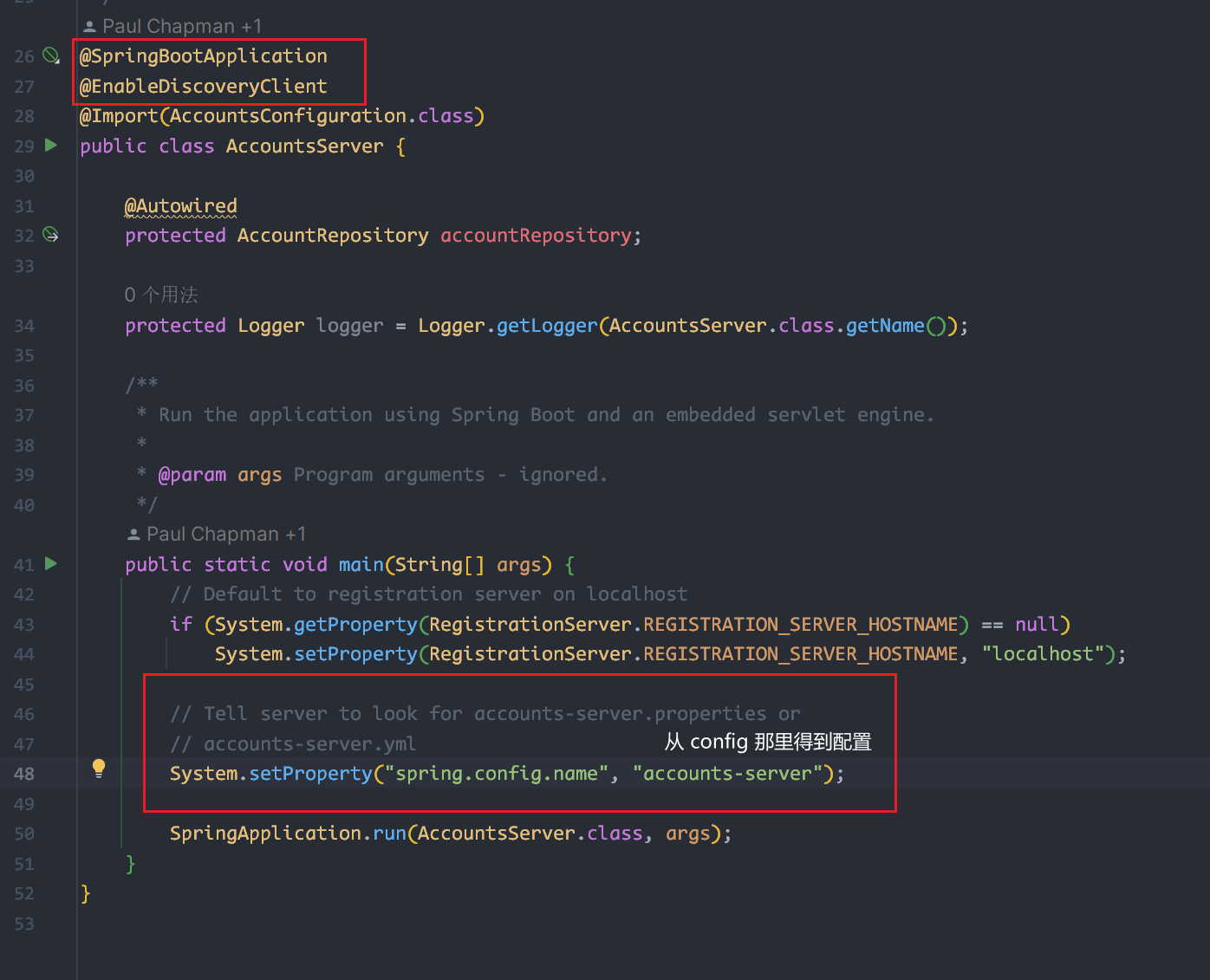
Task: Click the AccountsServer class name on line 29
Action: (304, 146)
